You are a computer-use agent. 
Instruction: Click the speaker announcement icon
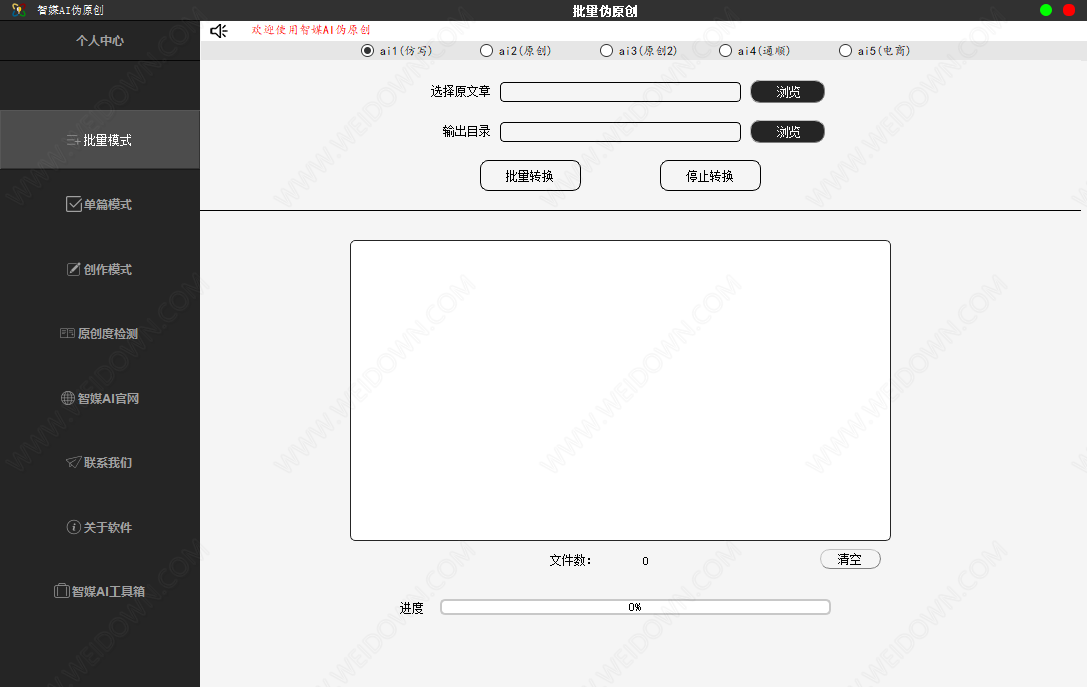(219, 31)
